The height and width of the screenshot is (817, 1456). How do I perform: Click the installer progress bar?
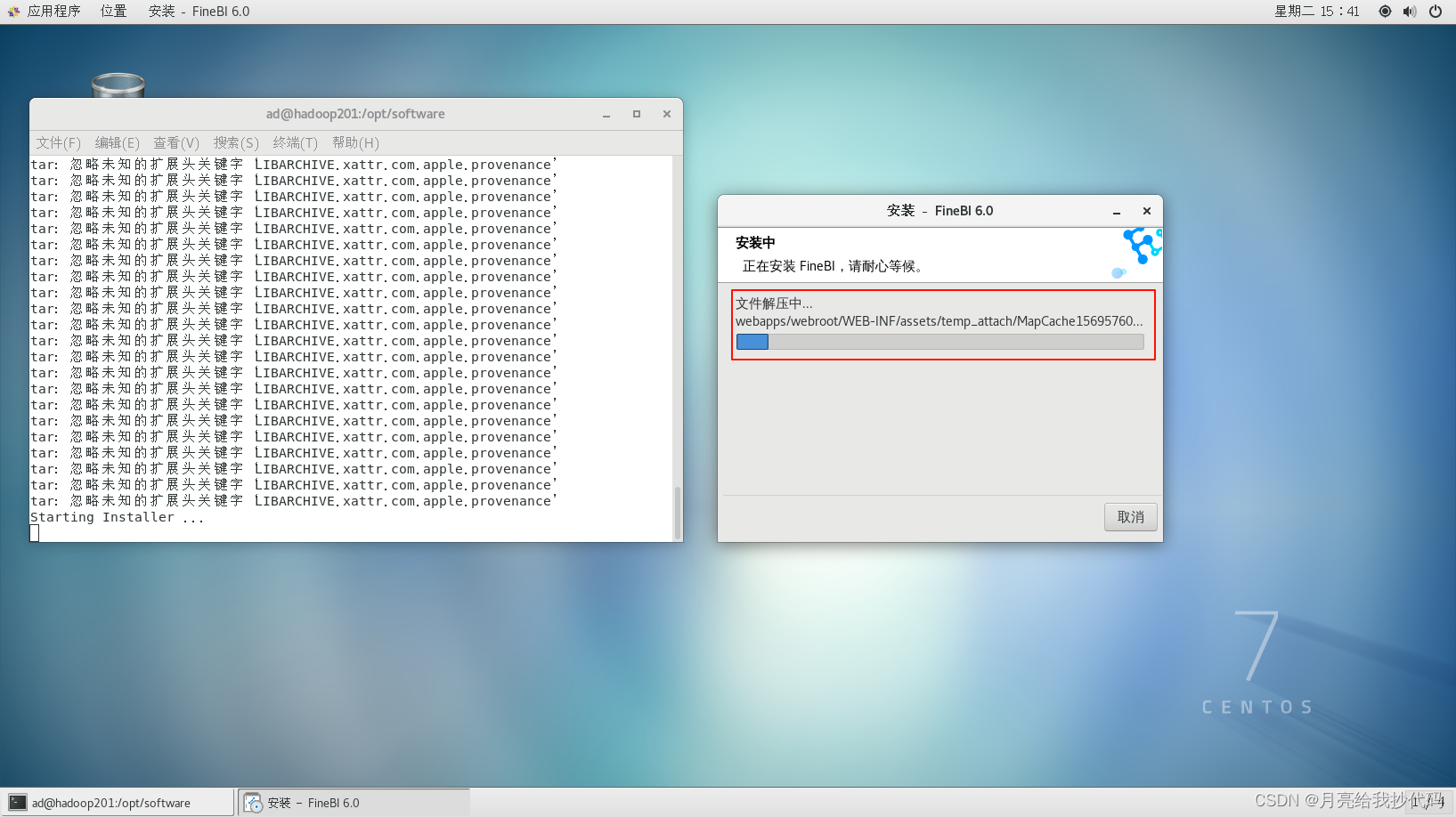click(940, 342)
